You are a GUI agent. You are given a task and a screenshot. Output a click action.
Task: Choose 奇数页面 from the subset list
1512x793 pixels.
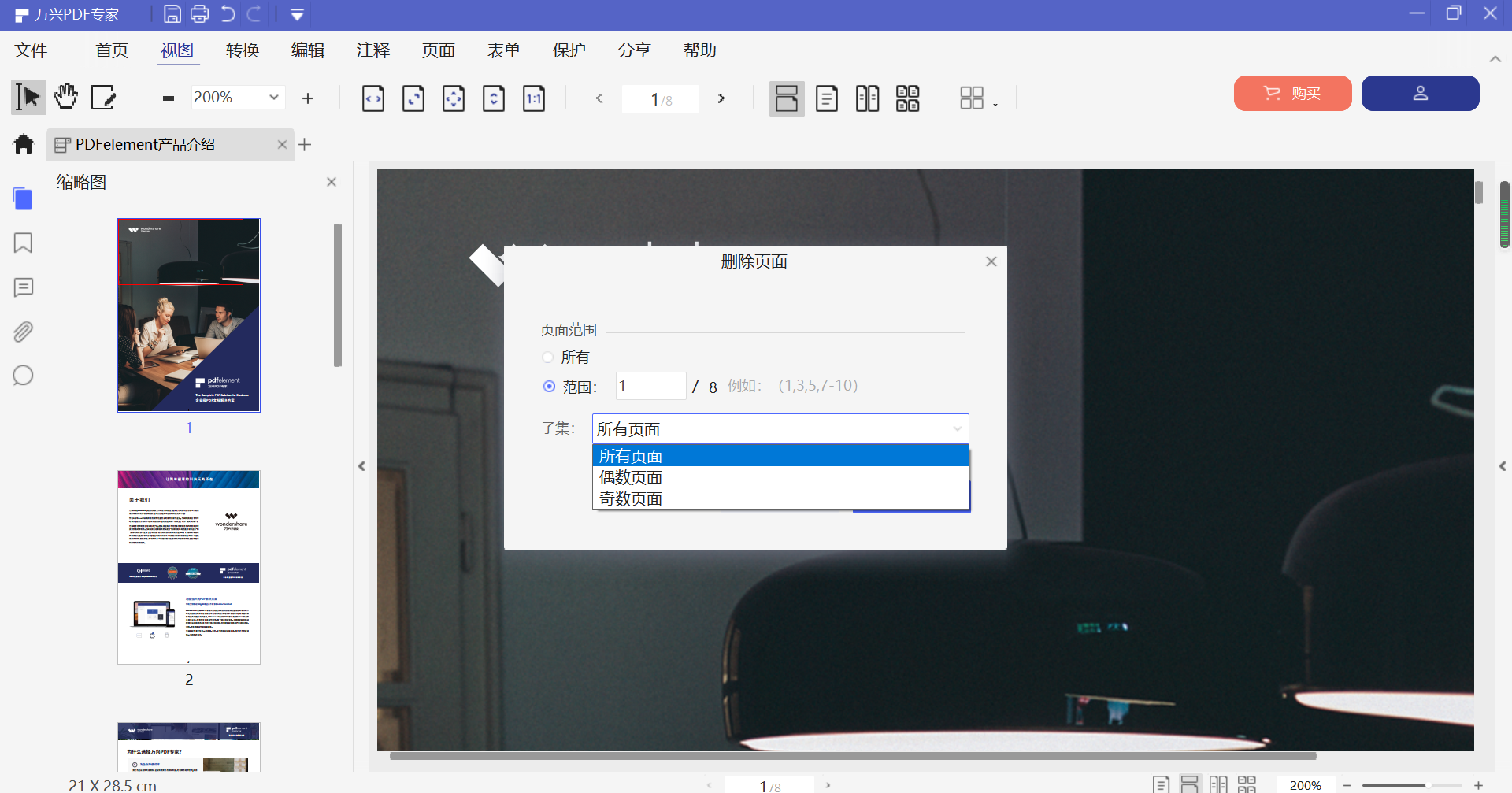tap(630, 498)
